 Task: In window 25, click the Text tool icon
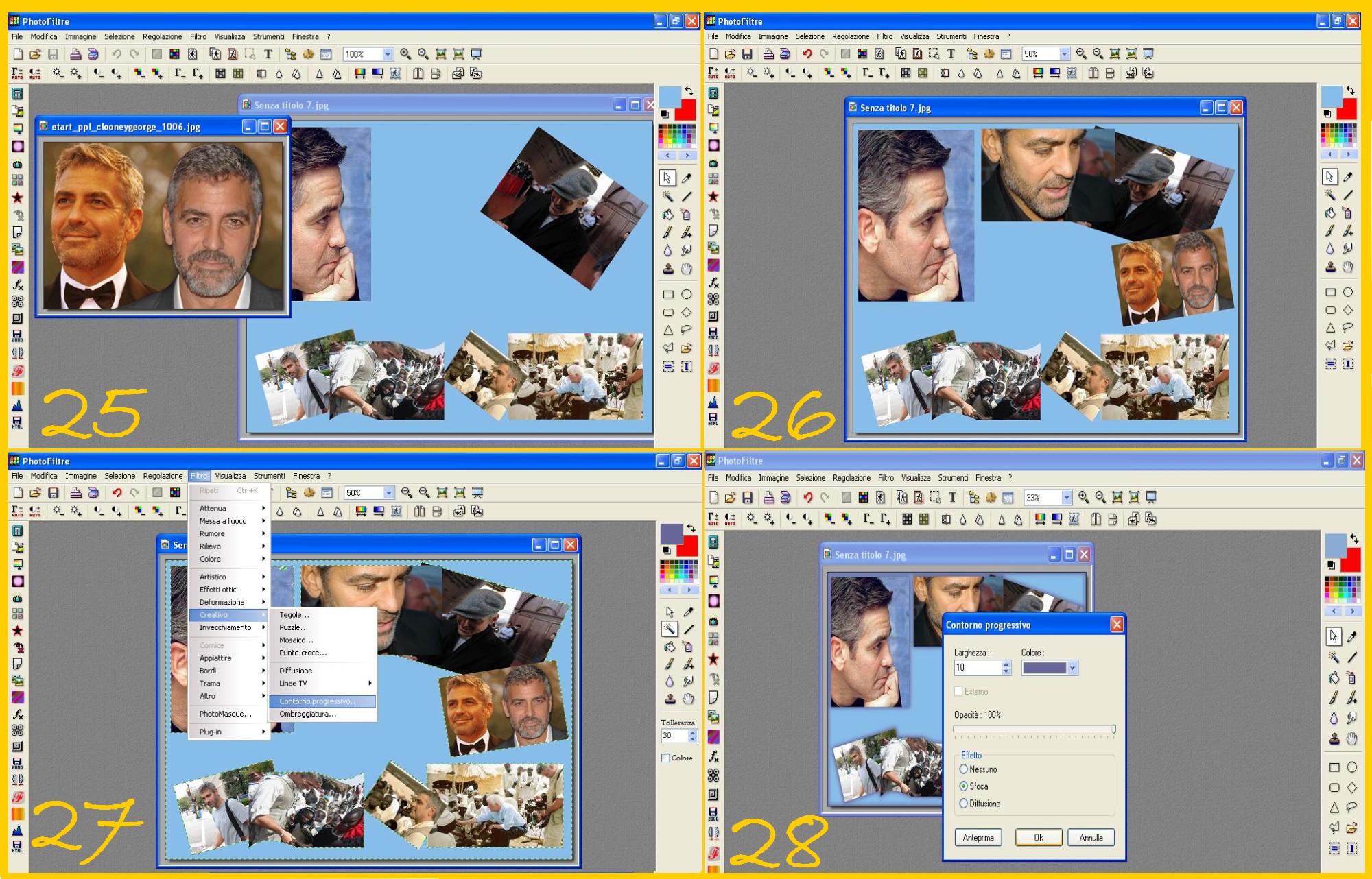pos(268,54)
